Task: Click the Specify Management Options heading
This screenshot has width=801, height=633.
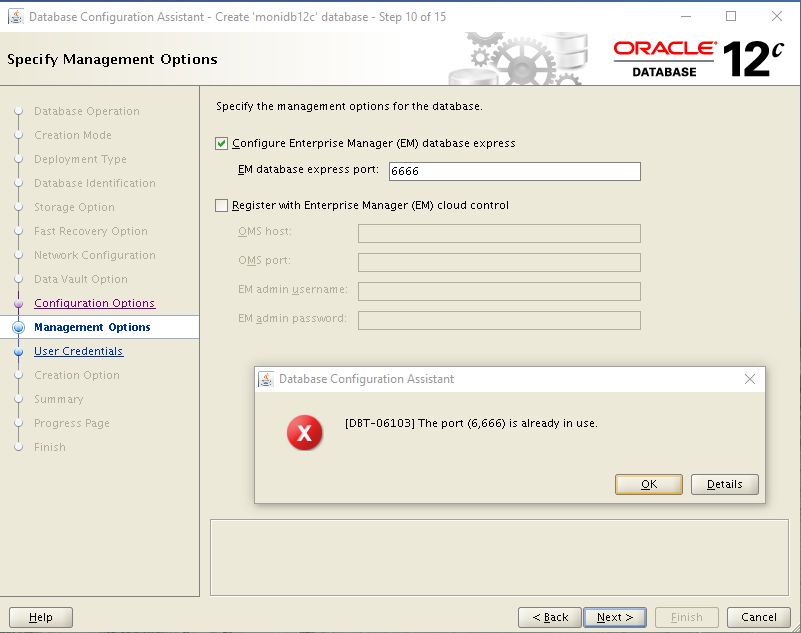Action: 112,59
